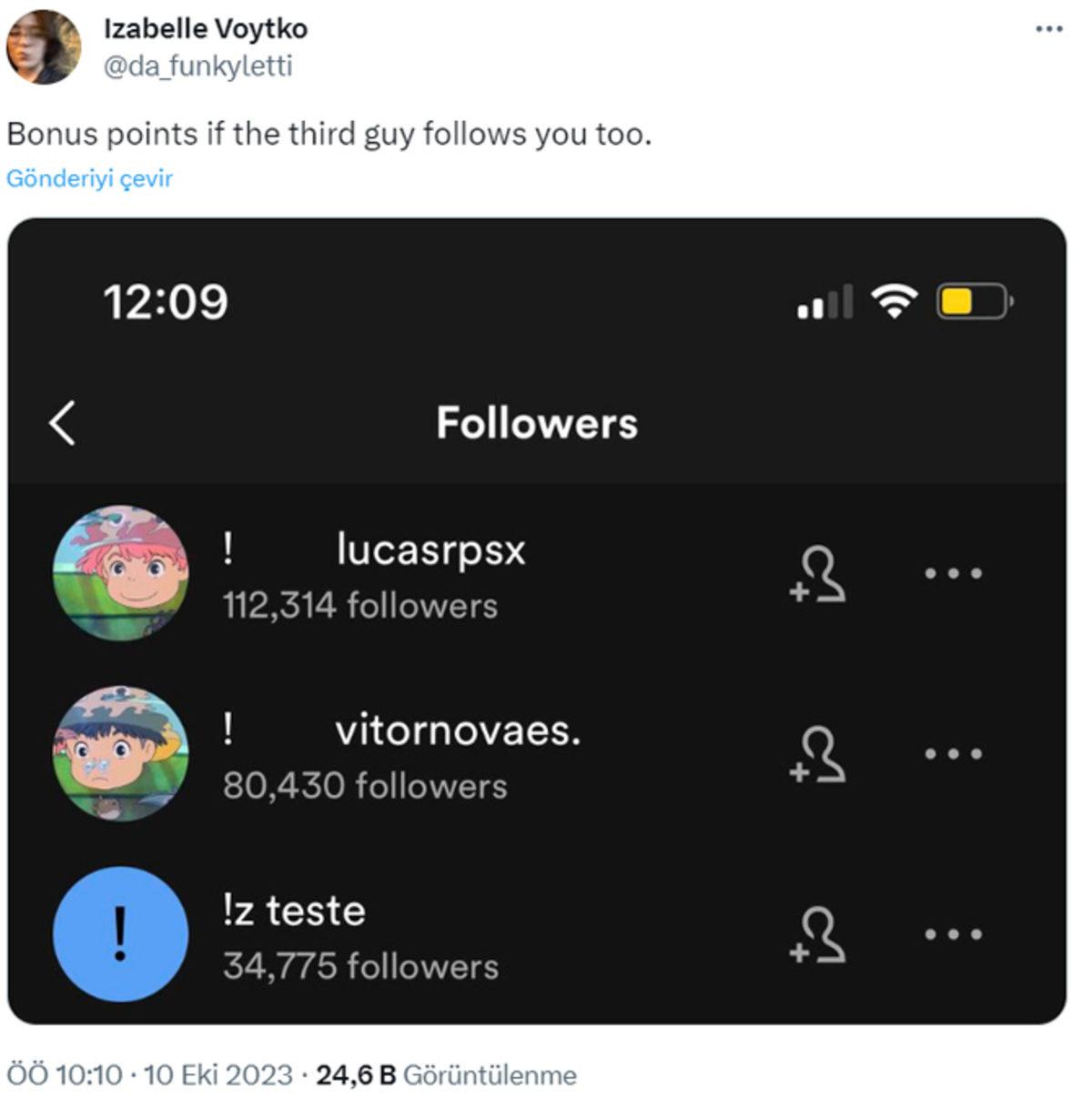Follow vitornovaes with the add-person icon

click(x=818, y=754)
